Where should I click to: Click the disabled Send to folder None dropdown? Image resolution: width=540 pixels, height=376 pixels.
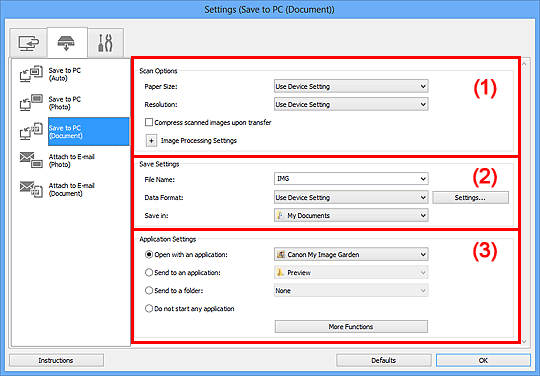(x=351, y=291)
